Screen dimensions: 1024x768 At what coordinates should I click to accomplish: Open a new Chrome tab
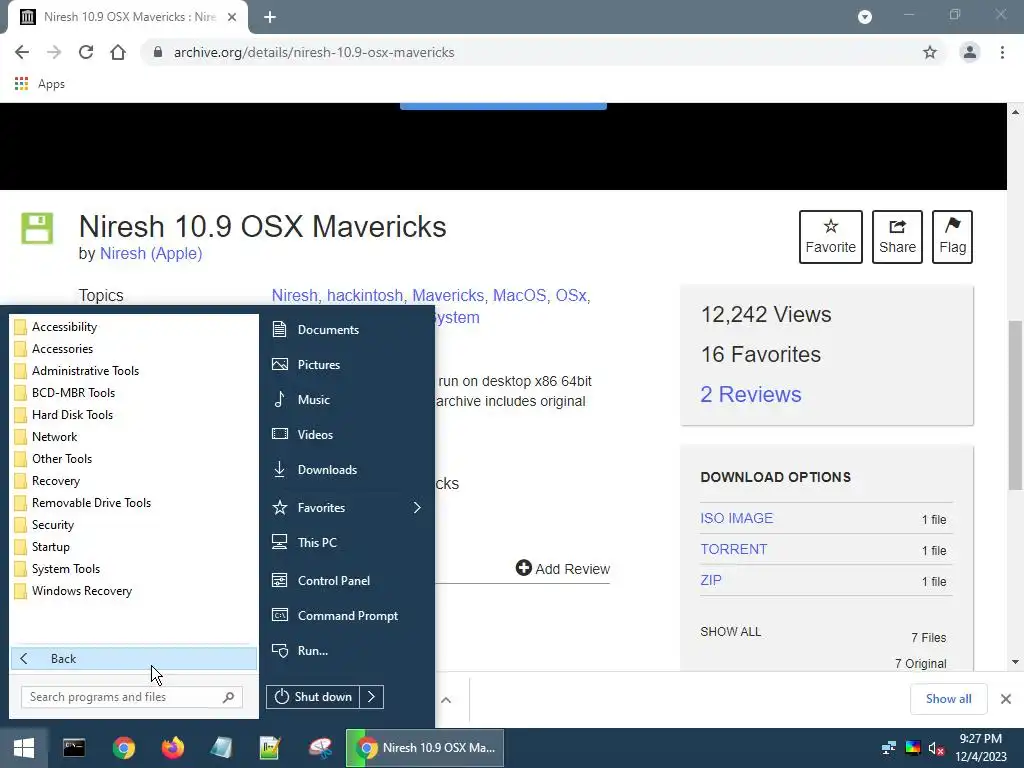tap(270, 17)
